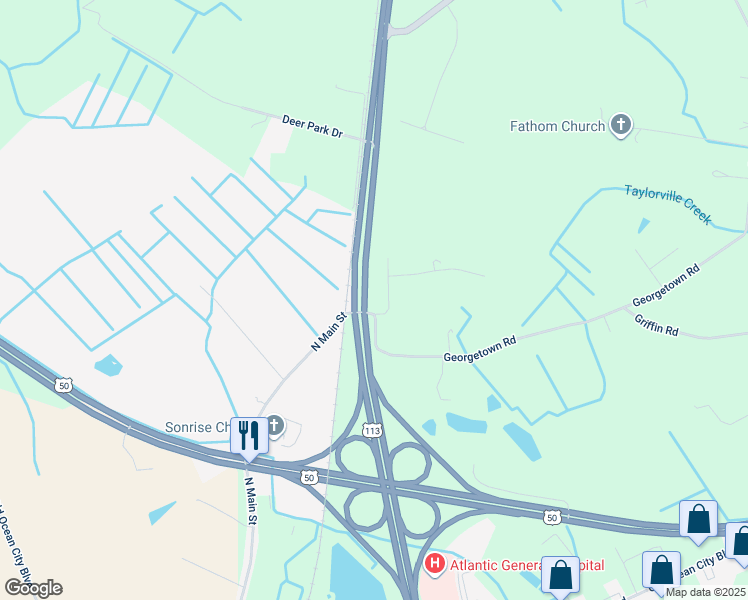This screenshot has height=600, width=748.
Task: Click the upper Georgetown Rd label near Griffin Rd
Action: tap(666, 285)
